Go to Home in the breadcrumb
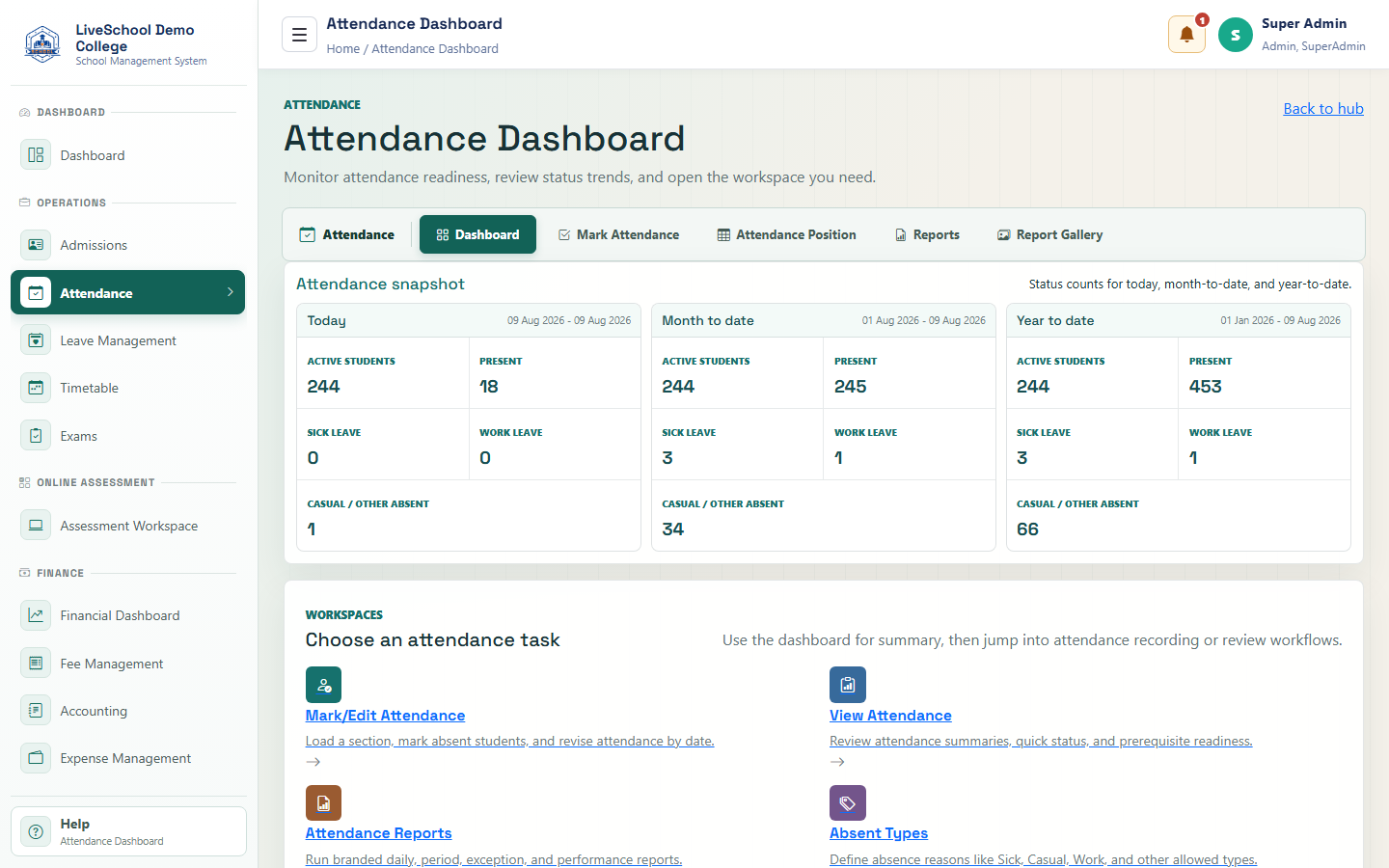Image resolution: width=1389 pixels, height=868 pixels. [x=342, y=48]
